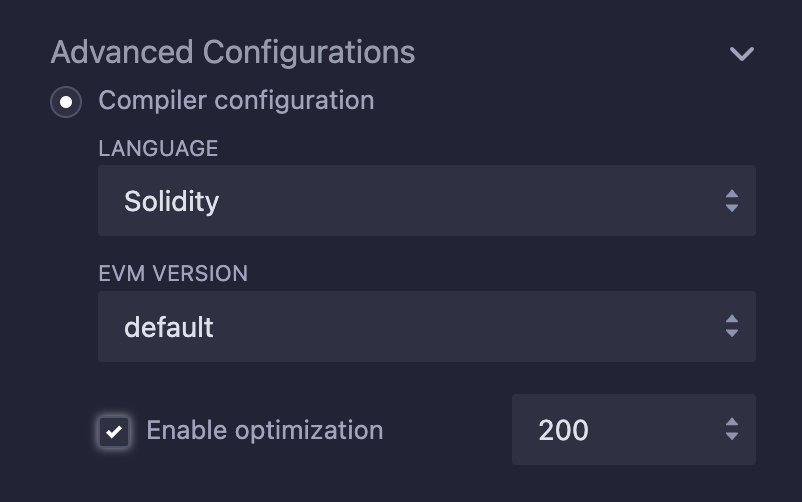Click the Compiler configuration label text
Image resolution: width=802 pixels, height=502 pixels.
pos(236,100)
